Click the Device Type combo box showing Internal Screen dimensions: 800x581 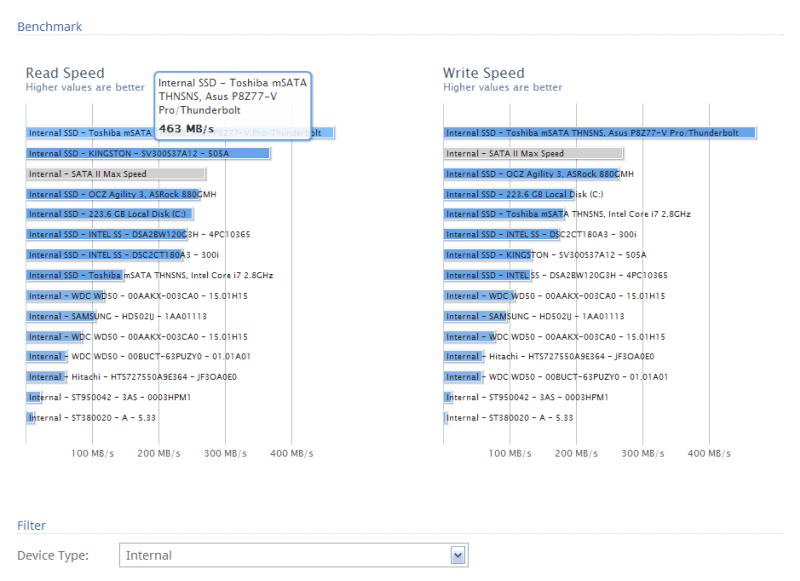point(294,555)
